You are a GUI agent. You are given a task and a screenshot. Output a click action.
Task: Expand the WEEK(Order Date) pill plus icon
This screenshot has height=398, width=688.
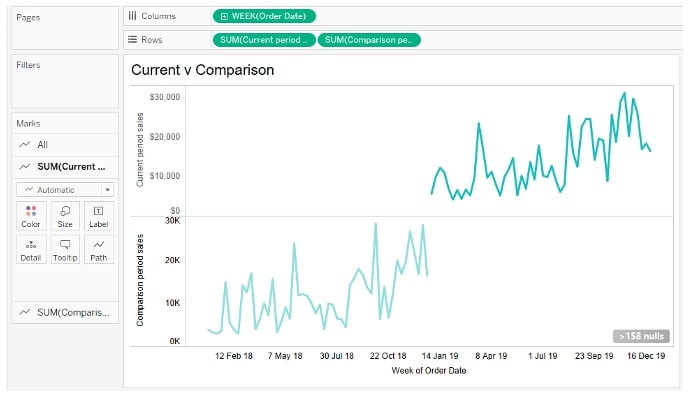224,16
